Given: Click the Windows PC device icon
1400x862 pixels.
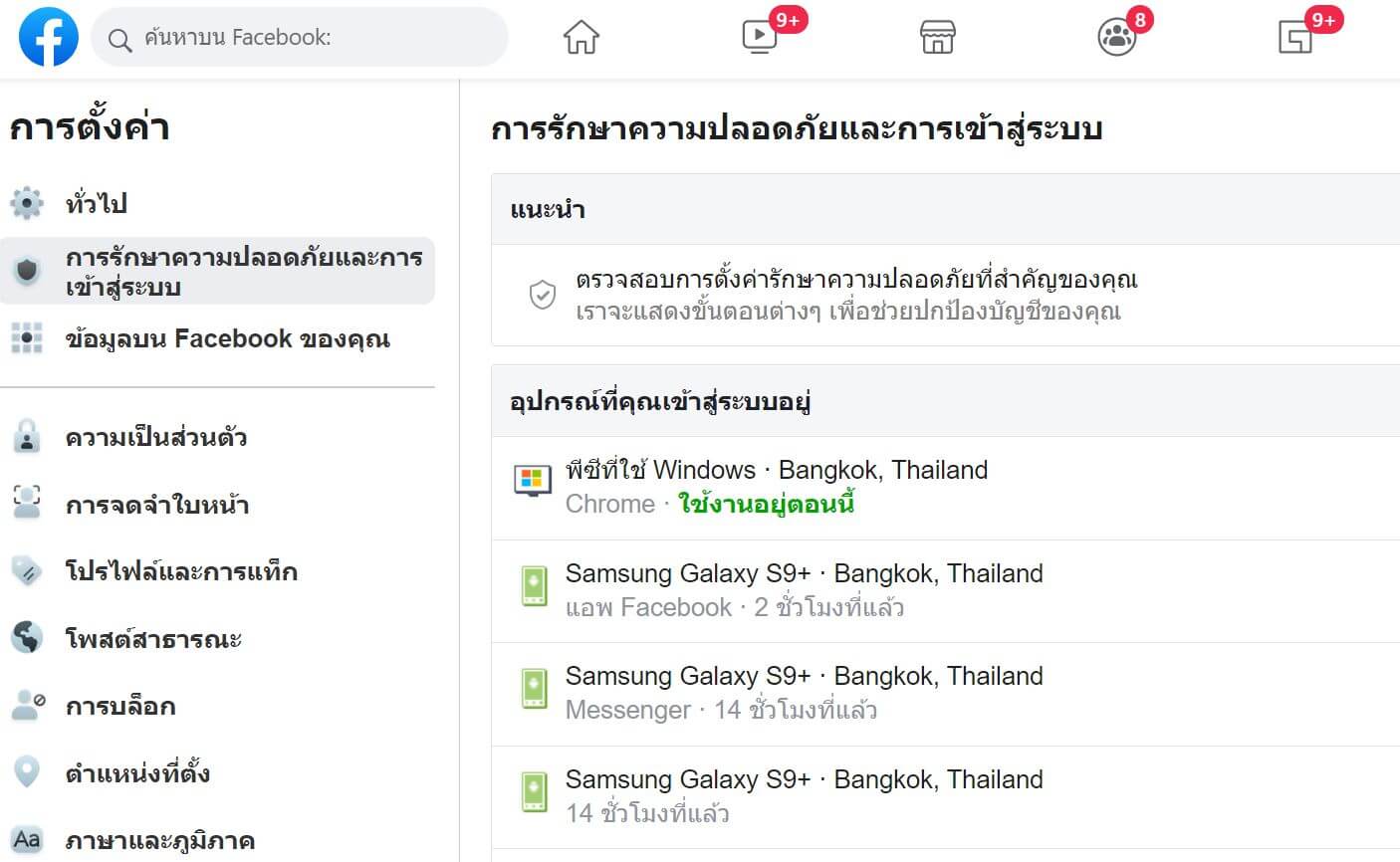Looking at the screenshot, I should click(533, 480).
